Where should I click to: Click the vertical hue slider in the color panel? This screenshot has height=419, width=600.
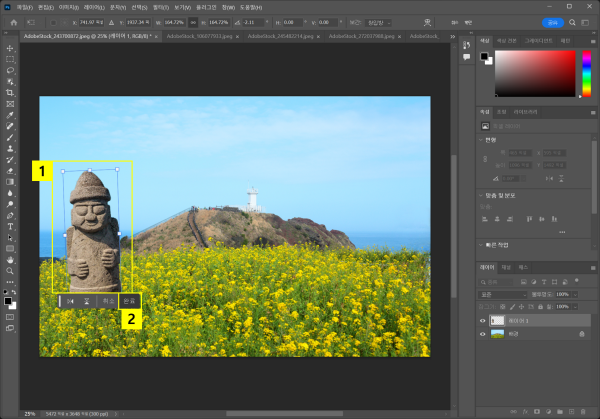click(585, 72)
